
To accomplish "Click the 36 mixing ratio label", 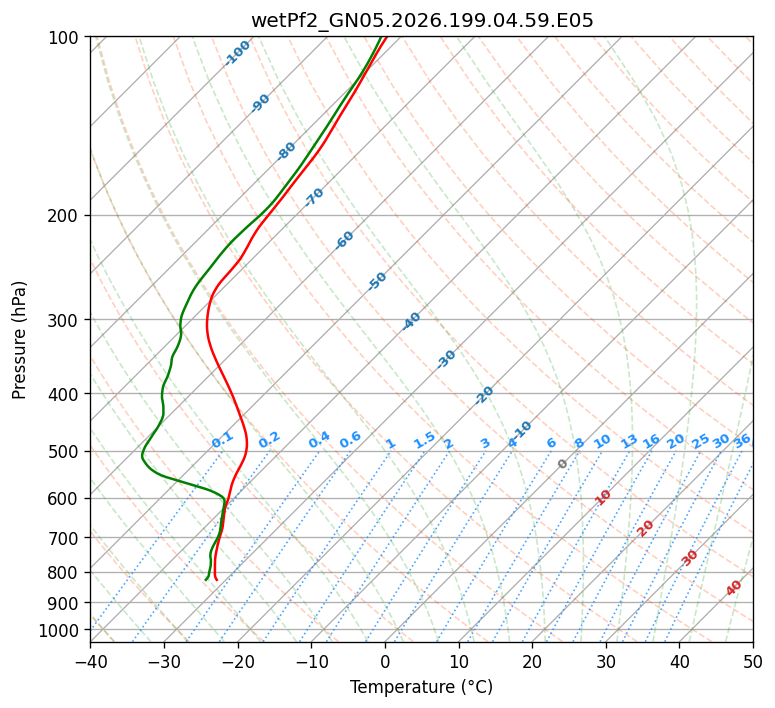I will [742, 441].
